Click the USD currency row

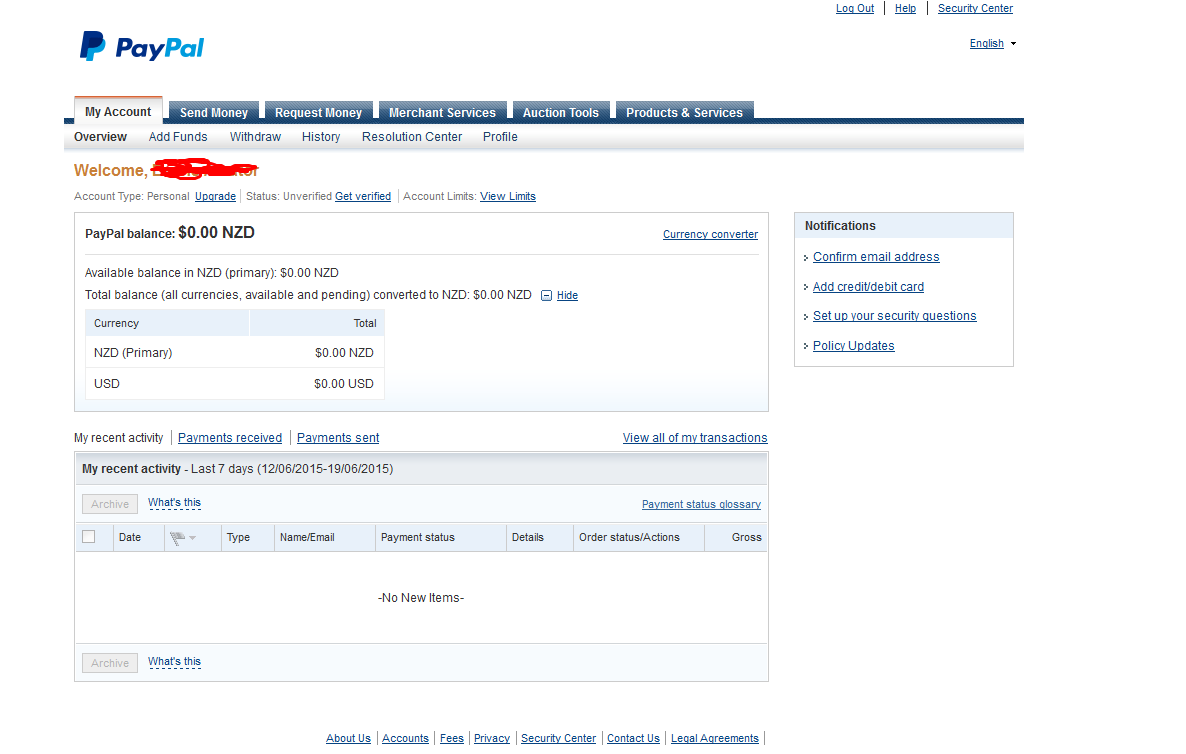(234, 384)
